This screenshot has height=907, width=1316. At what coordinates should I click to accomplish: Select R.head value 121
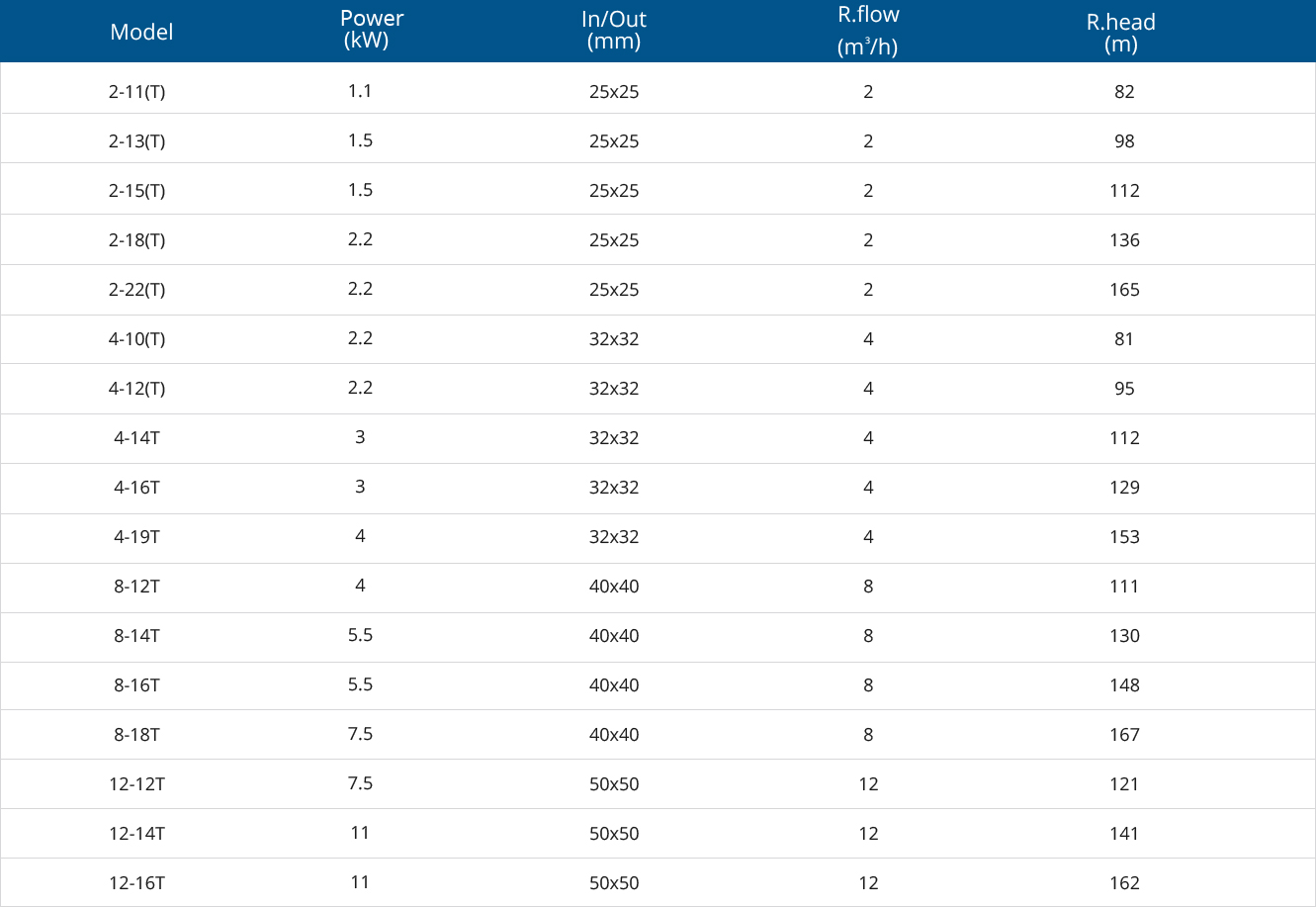1124,784
